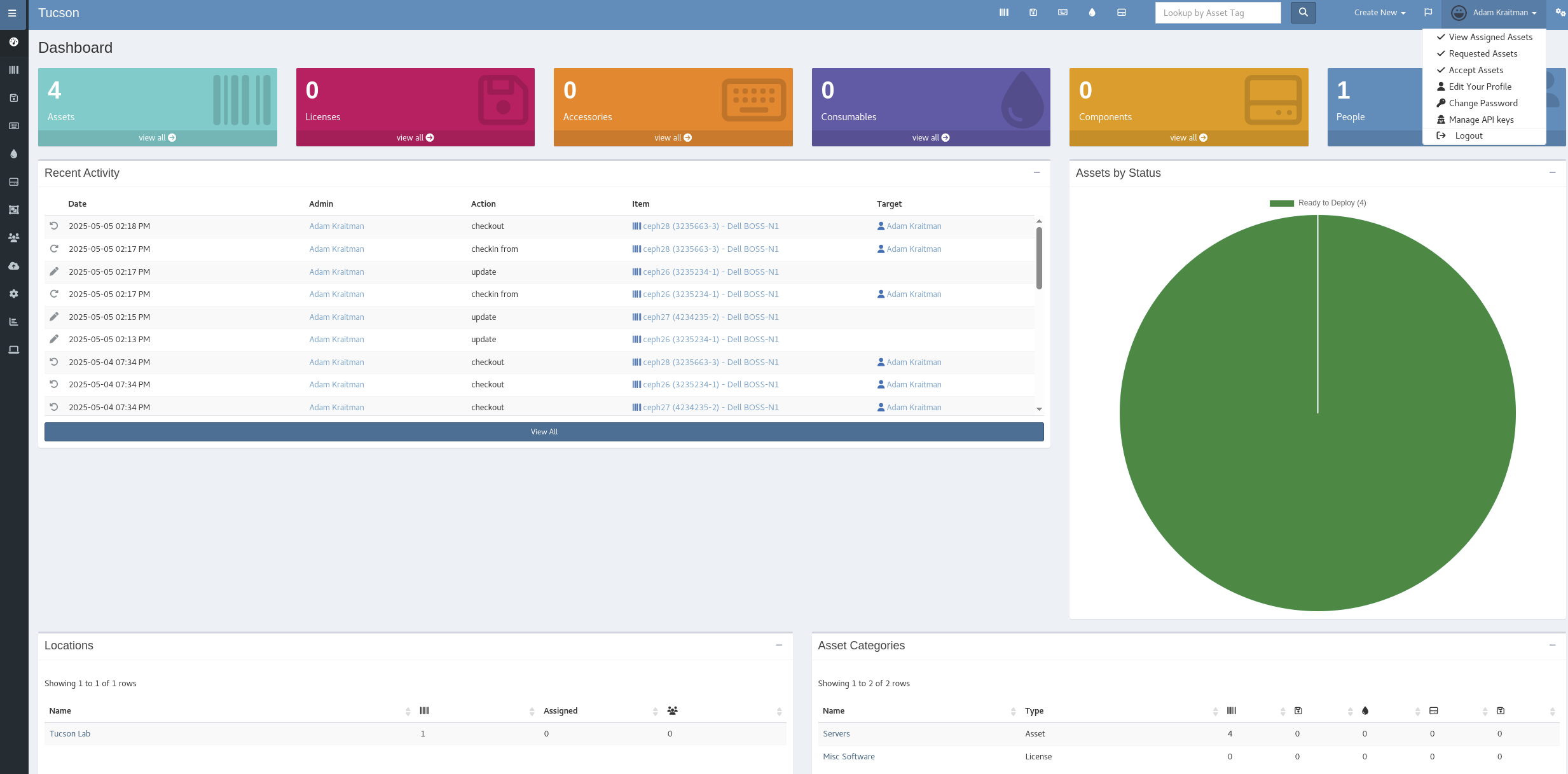
Task: Click the People icon in sidebar
Action: pyautogui.click(x=13, y=238)
